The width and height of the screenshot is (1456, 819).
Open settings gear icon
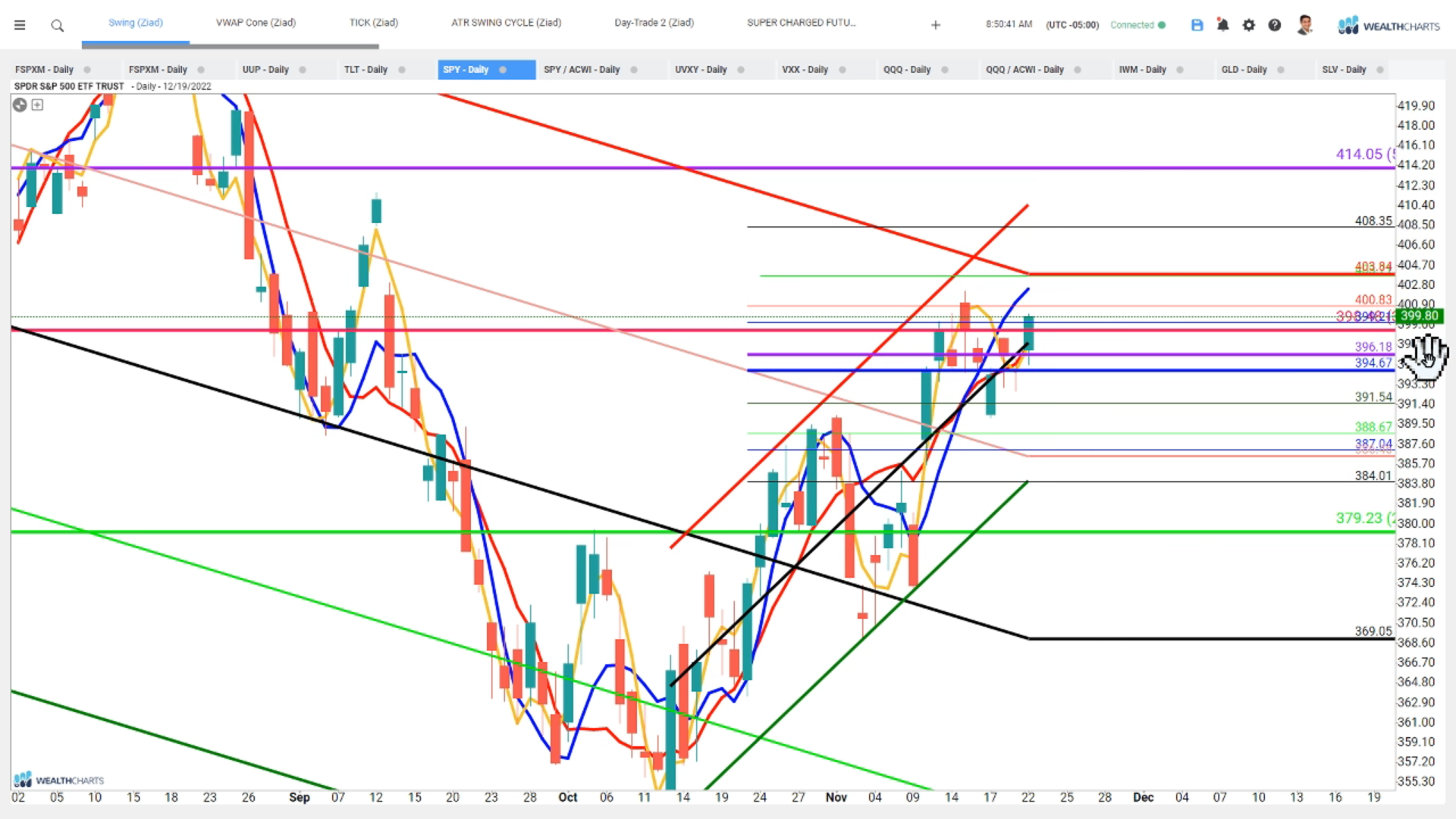pos(1249,25)
